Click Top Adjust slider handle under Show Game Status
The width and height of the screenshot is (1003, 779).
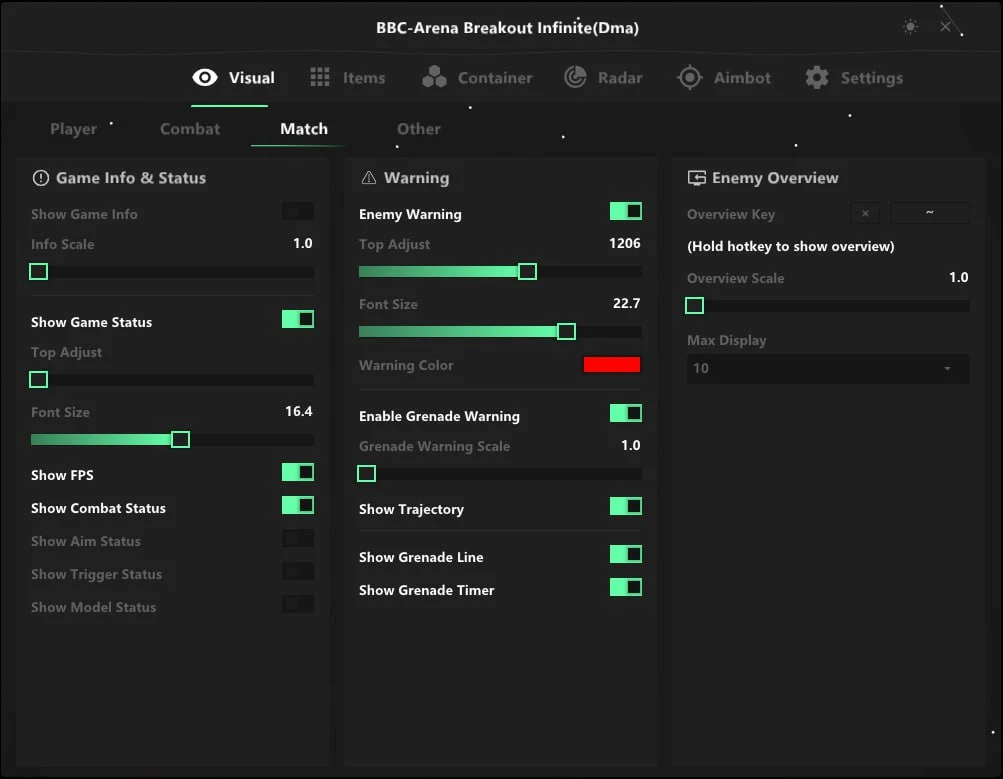(38, 380)
